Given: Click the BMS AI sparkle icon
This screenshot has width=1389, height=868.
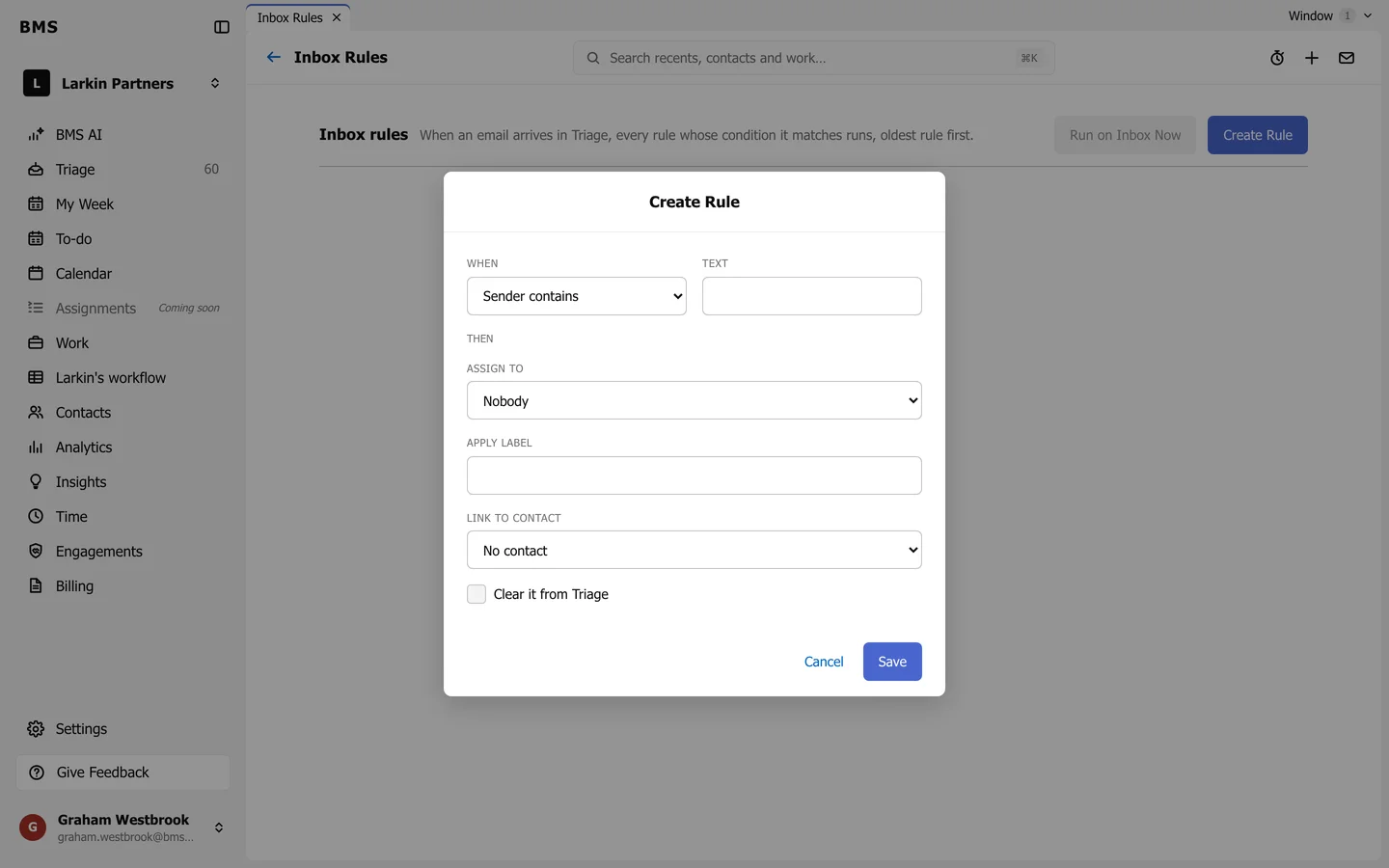Looking at the screenshot, I should pos(36,135).
